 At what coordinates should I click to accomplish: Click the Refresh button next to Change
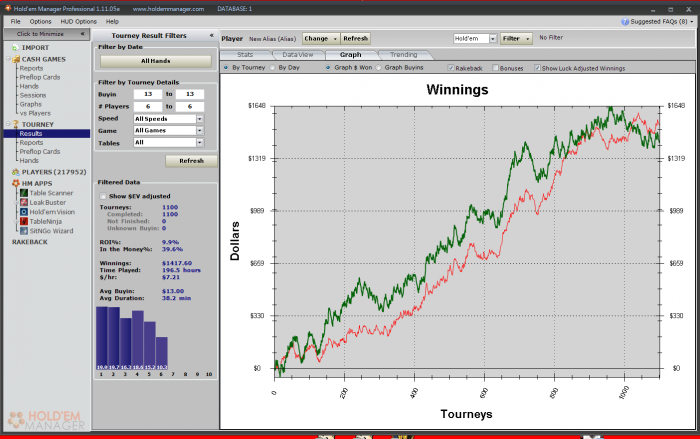click(355, 38)
